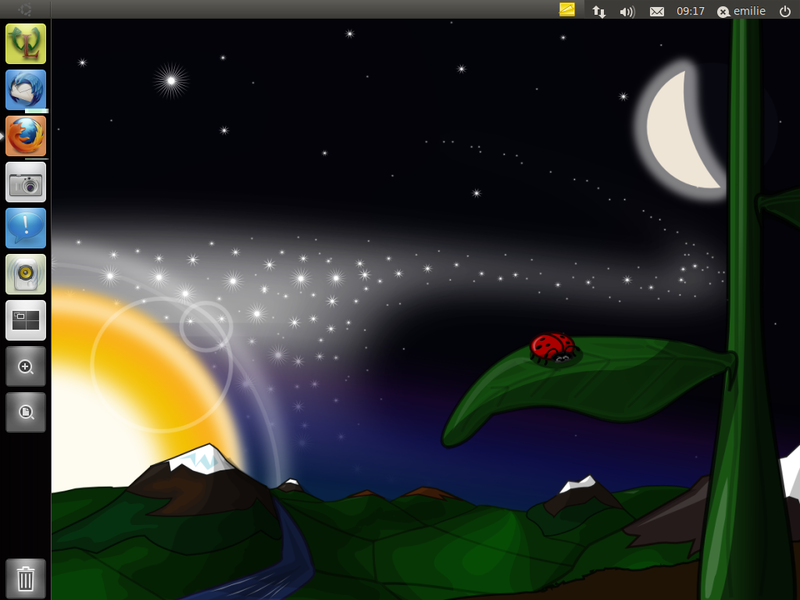Open the network connections indicator
The width and height of the screenshot is (800, 600).
click(x=599, y=11)
